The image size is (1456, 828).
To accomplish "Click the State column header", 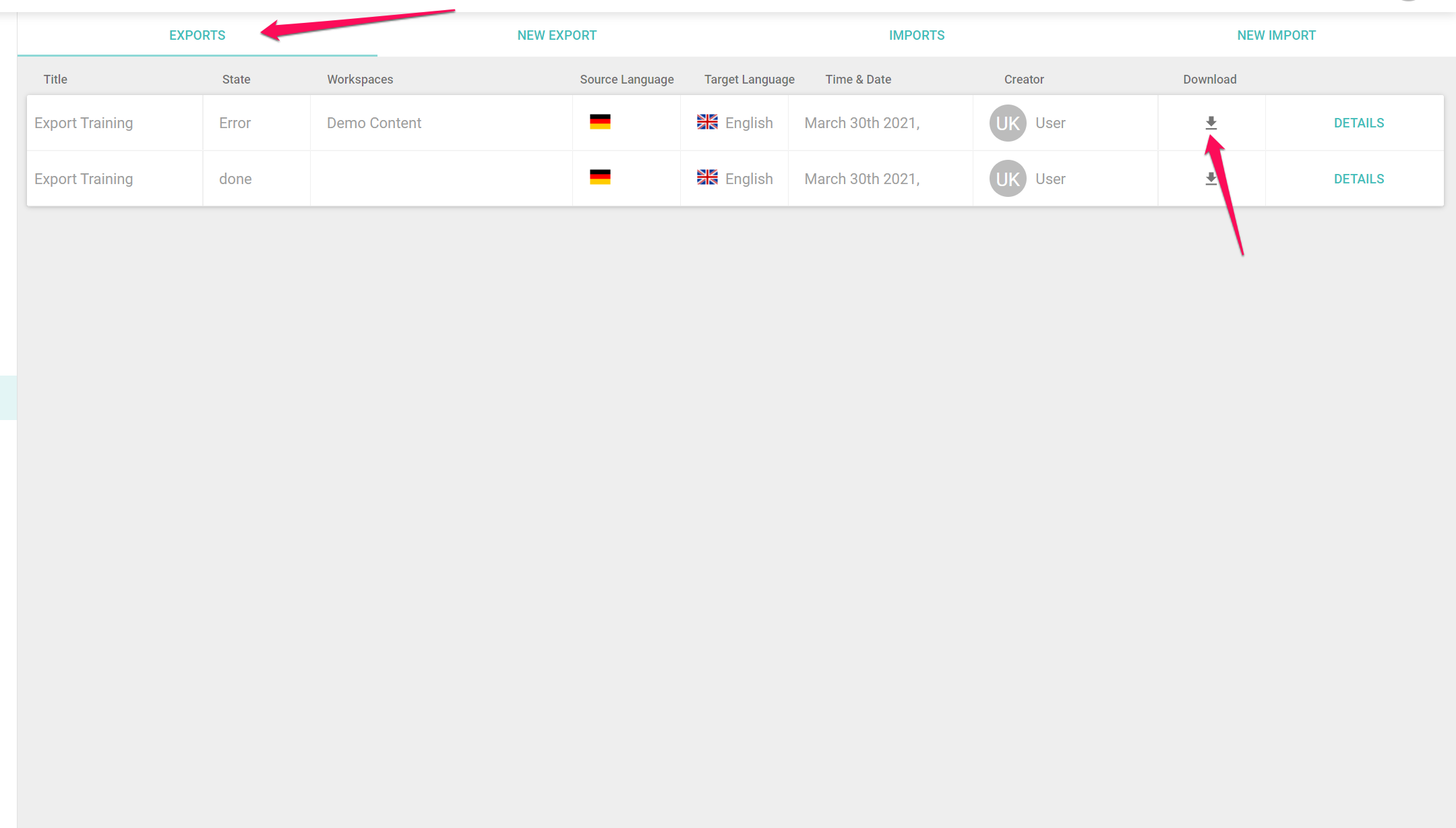I will 236,80.
